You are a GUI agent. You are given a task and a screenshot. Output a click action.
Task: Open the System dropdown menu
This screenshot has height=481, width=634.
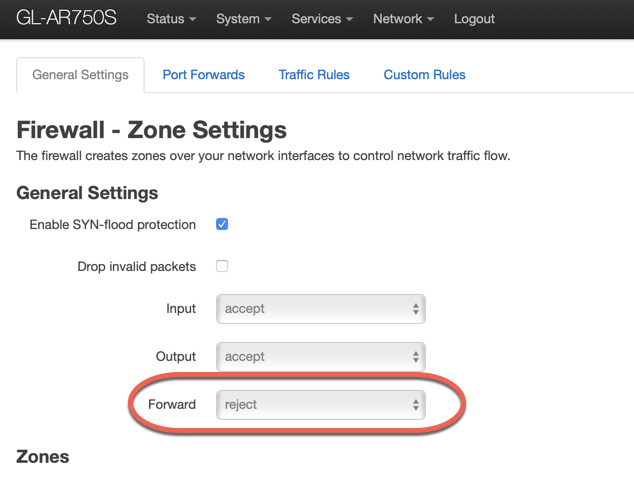click(243, 19)
